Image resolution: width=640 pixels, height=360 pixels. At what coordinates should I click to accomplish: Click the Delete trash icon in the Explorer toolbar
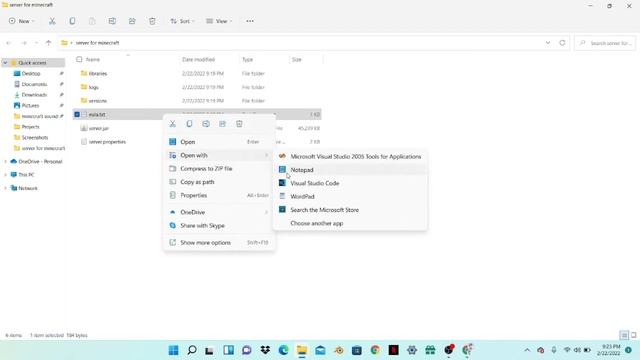pyautogui.click(x=152, y=21)
